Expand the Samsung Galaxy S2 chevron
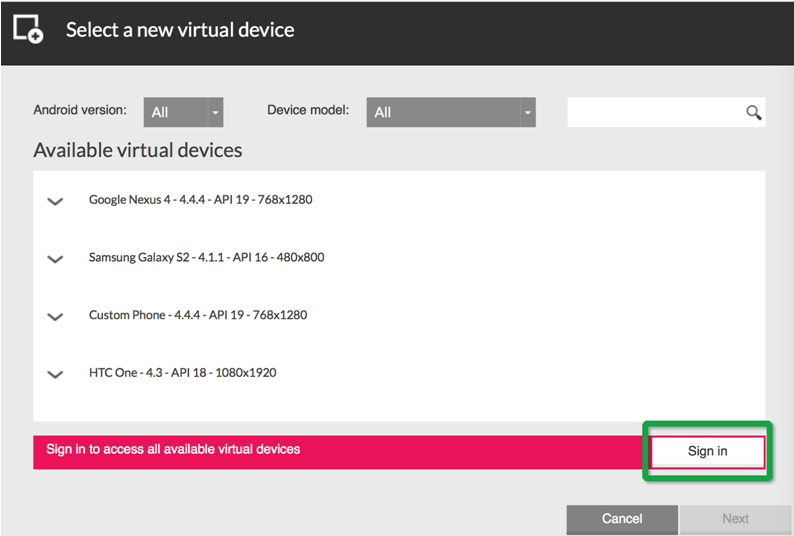 tap(55, 259)
